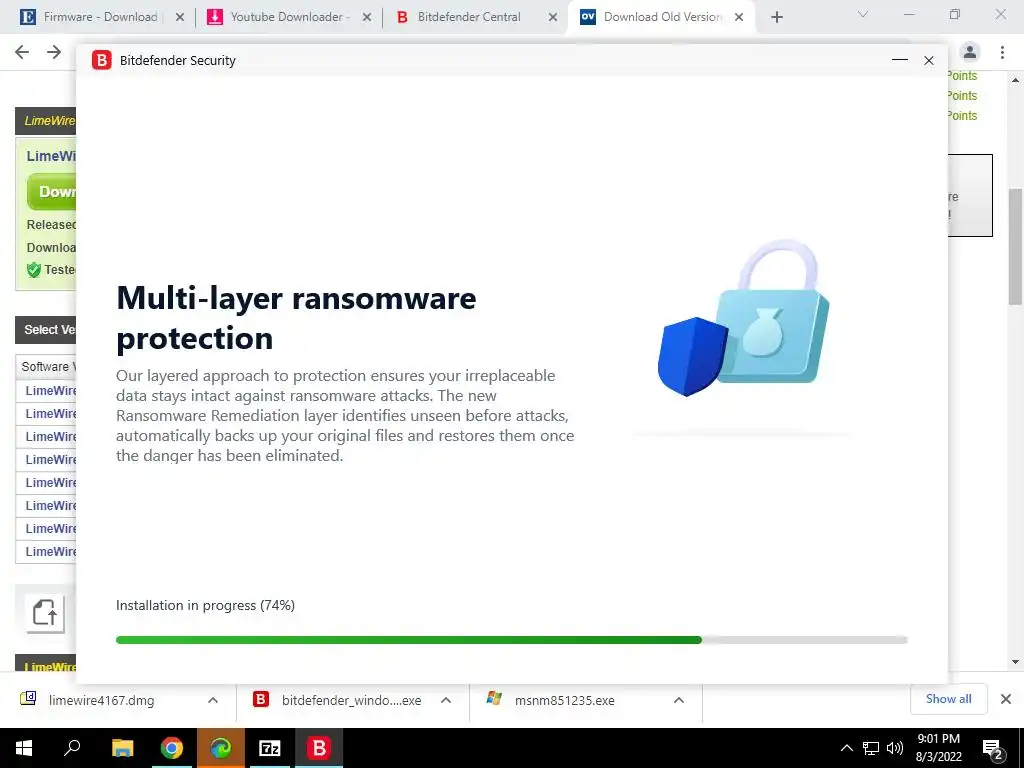Click the lock and shield illustration
The width and height of the screenshot is (1024, 768).
point(743,319)
